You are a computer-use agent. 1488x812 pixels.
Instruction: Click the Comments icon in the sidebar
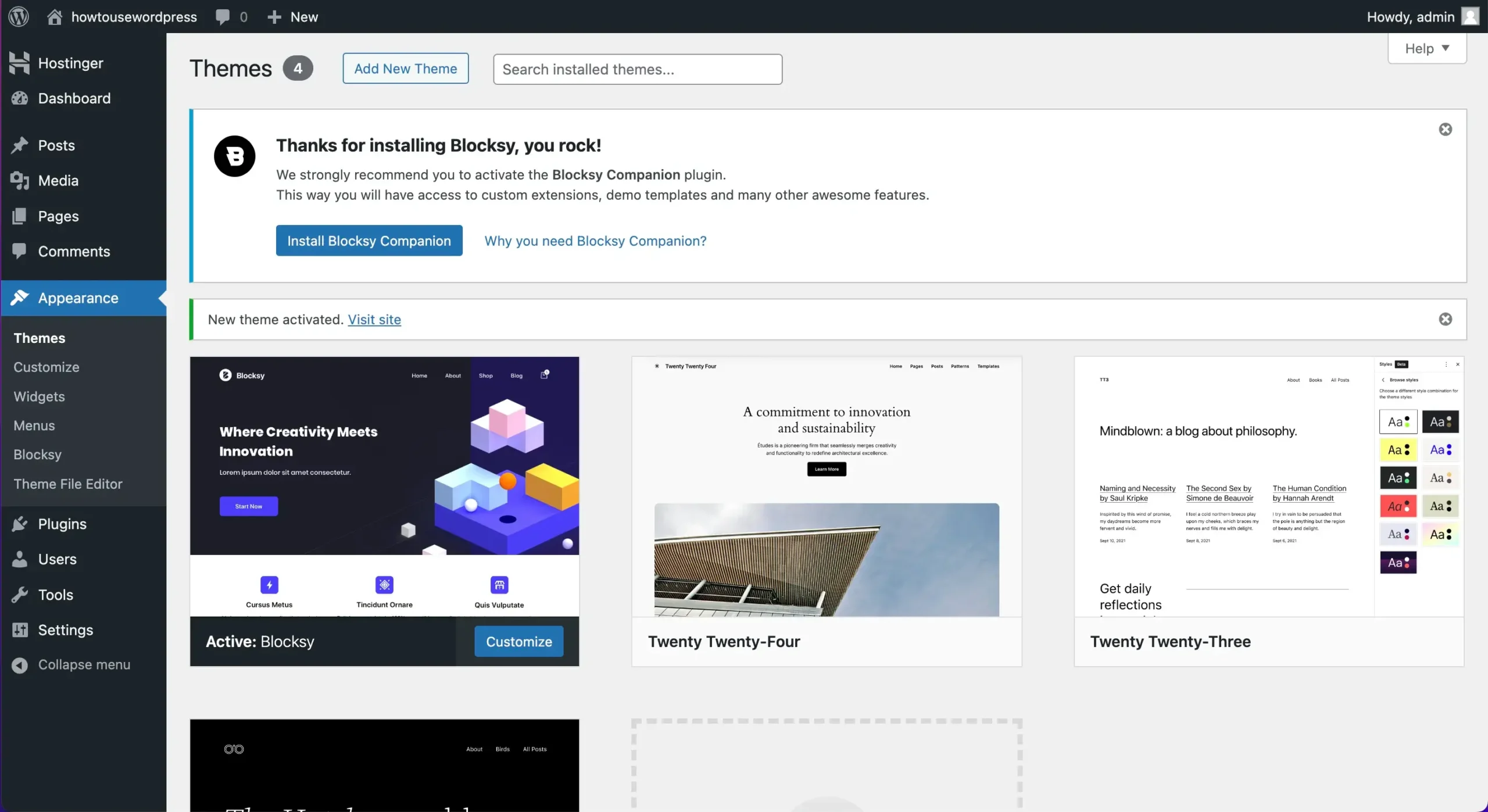(x=19, y=251)
